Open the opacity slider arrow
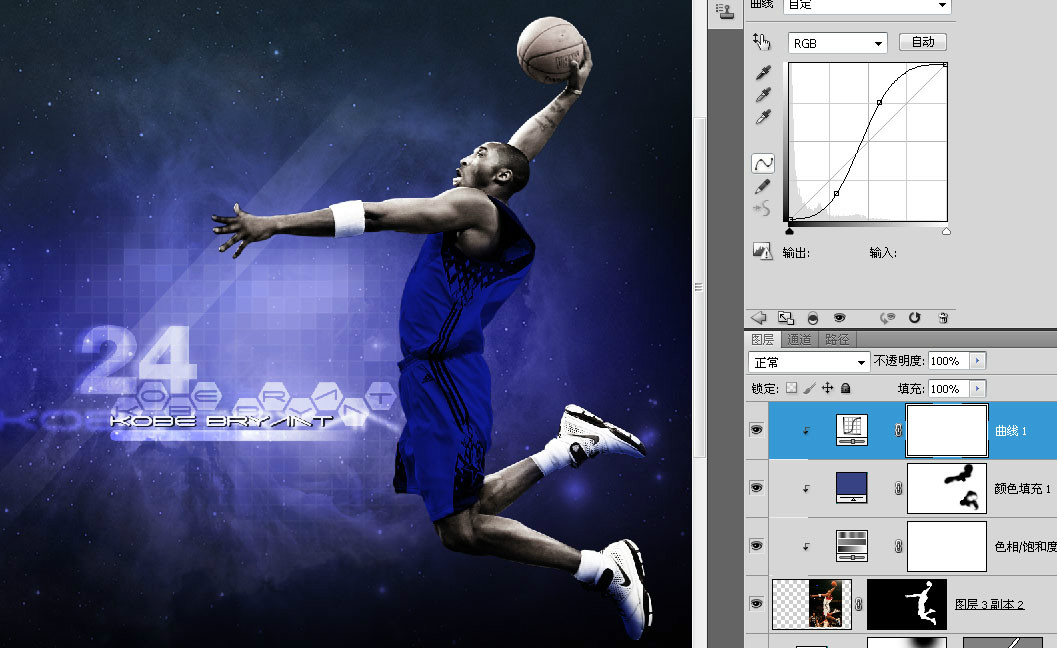Viewport: 1057px width, 648px height. pos(977,361)
